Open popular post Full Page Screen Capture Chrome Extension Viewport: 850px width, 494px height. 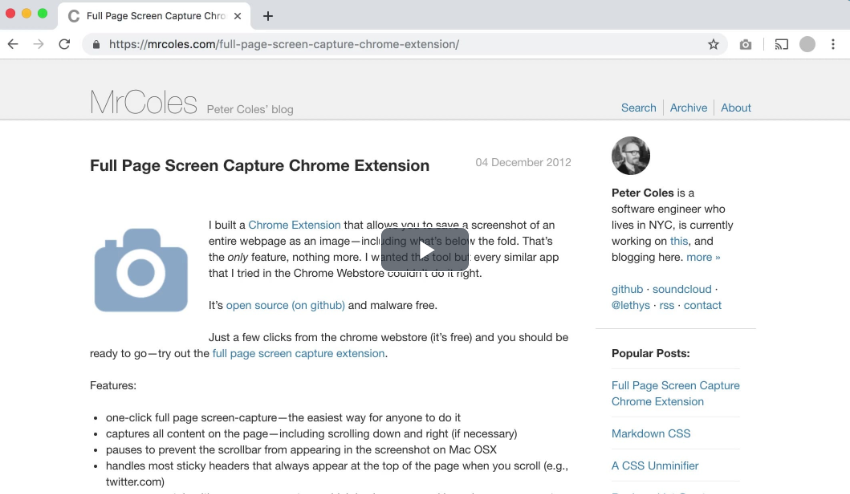click(x=675, y=394)
